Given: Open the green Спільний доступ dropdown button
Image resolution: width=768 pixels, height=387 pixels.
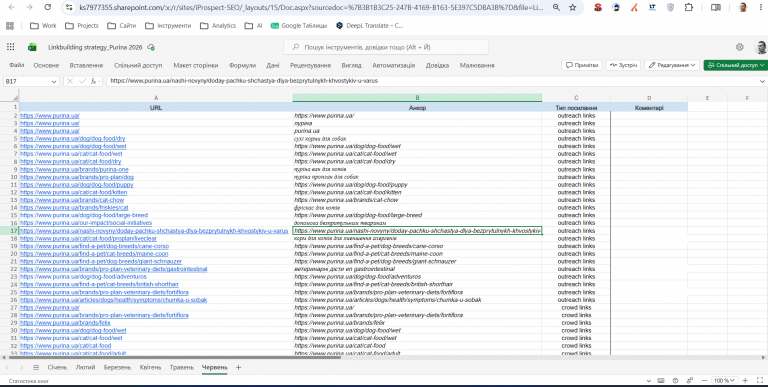Looking at the screenshot, I should [736, 65].
